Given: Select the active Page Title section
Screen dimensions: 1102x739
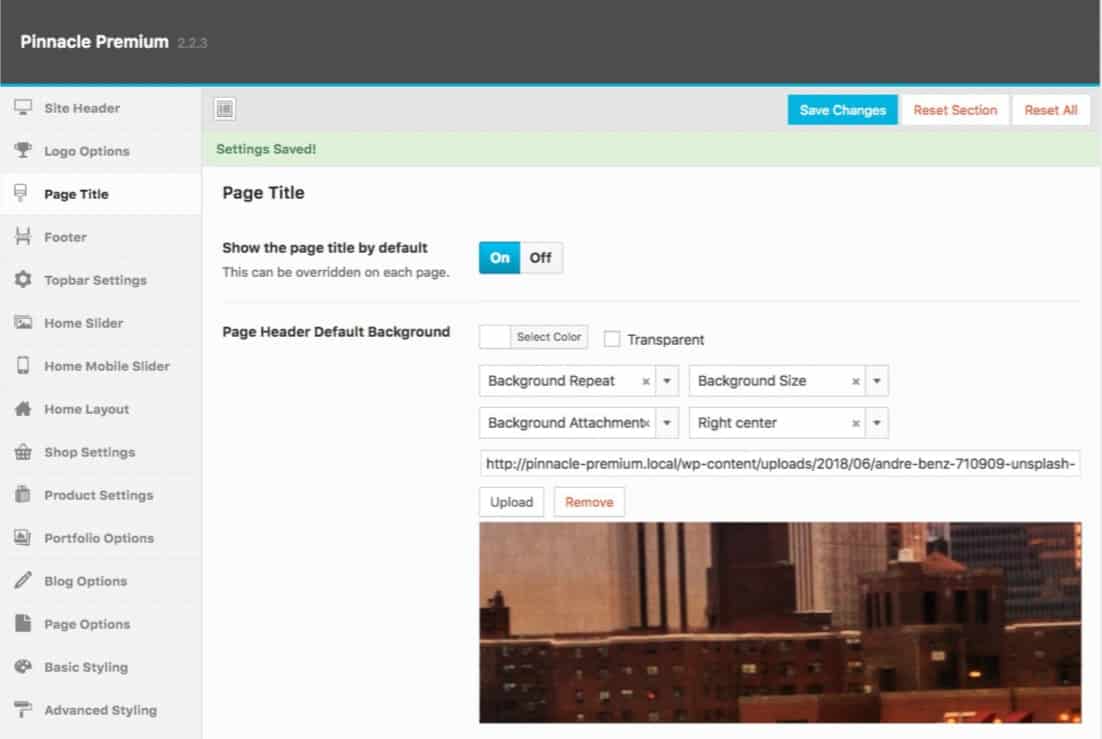Looking at the screenshot, I should 101,193.
